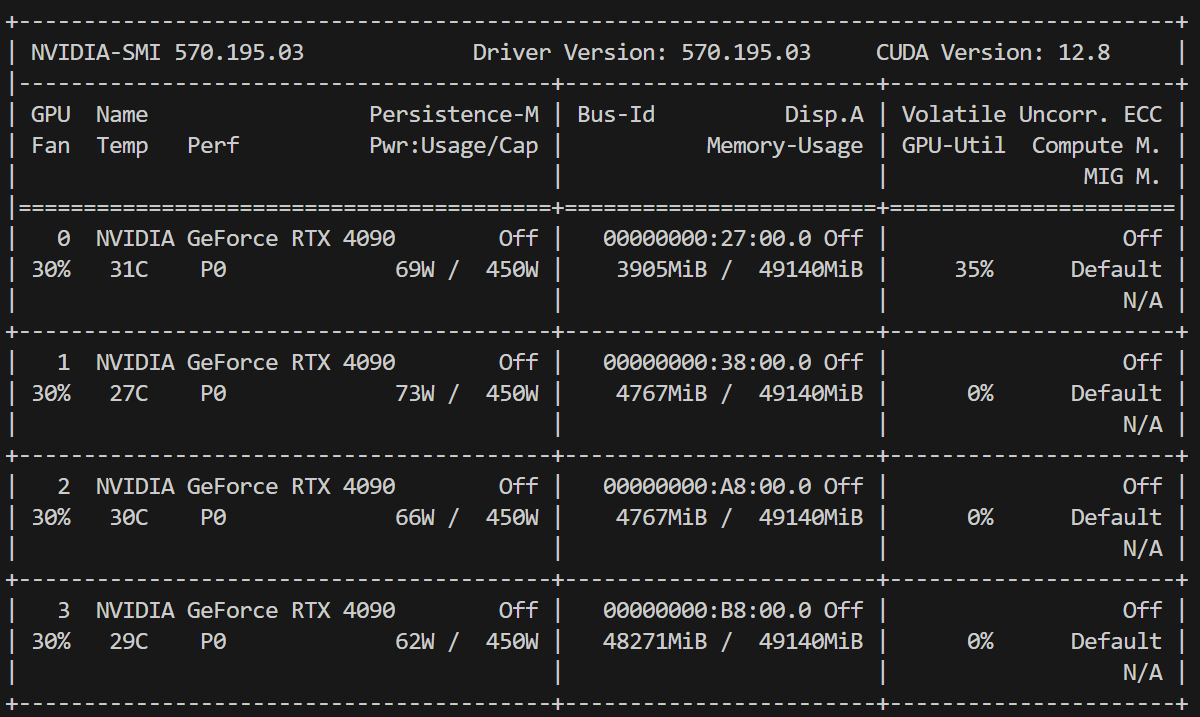Click NVIDIA GeForce RTX 4090 name of GPU 0
The image size is (1200, 717).
246,239
